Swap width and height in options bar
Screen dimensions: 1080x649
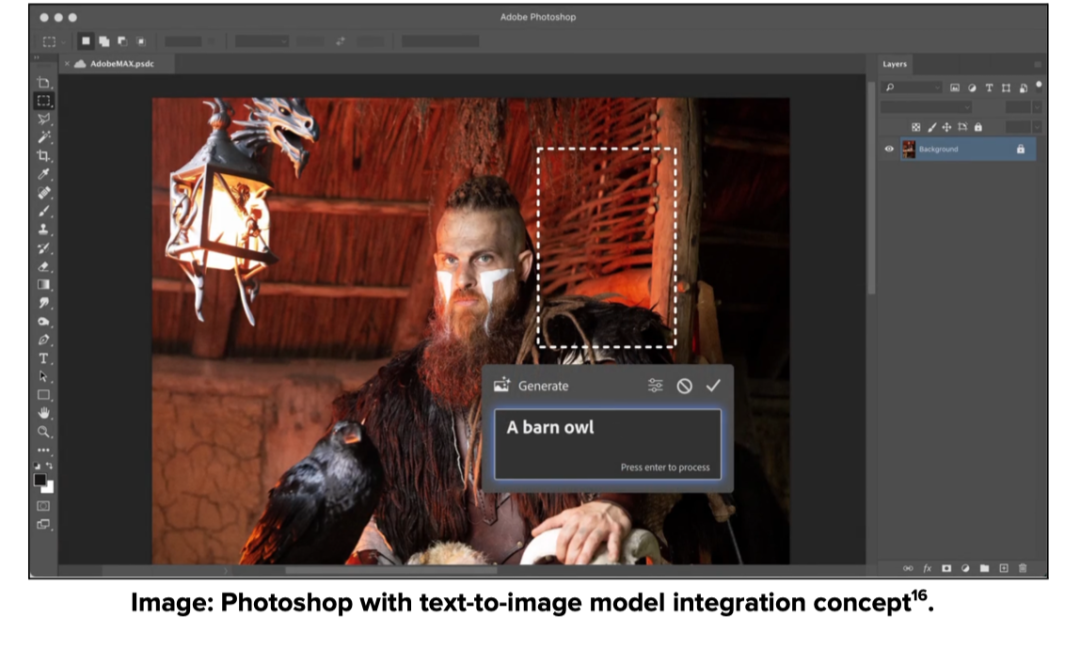tap(340, 41)
